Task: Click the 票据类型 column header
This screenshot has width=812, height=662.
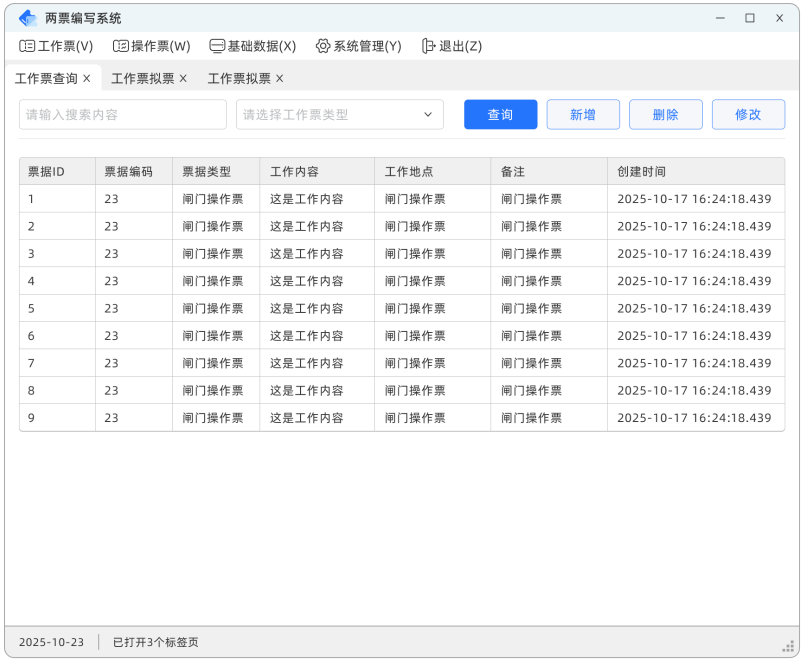Action: (216, 171)
